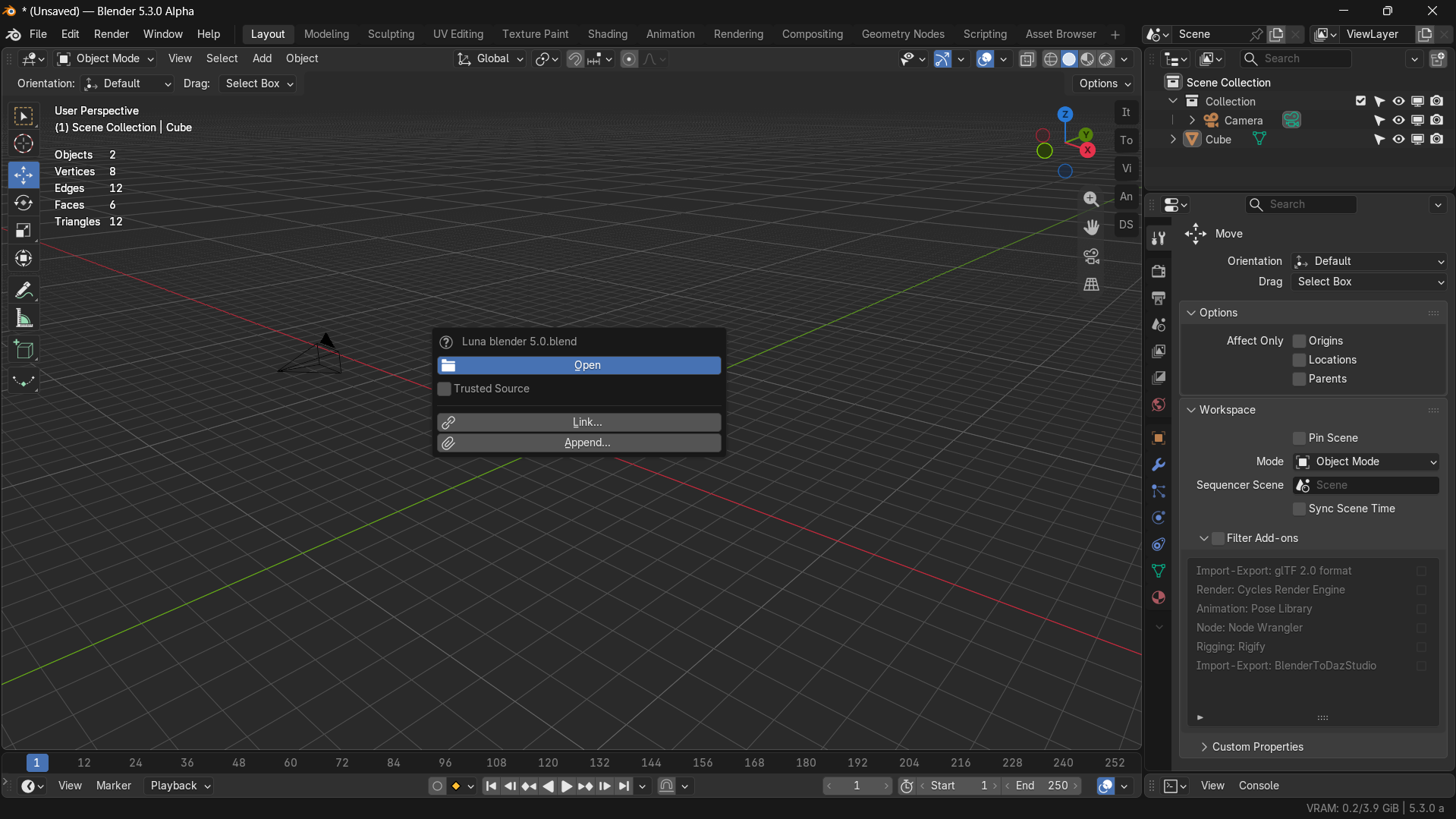Click the zoom viewport magnifier icon
The height and width of the screenshot is (819, 1456).
click(1091, 199)
